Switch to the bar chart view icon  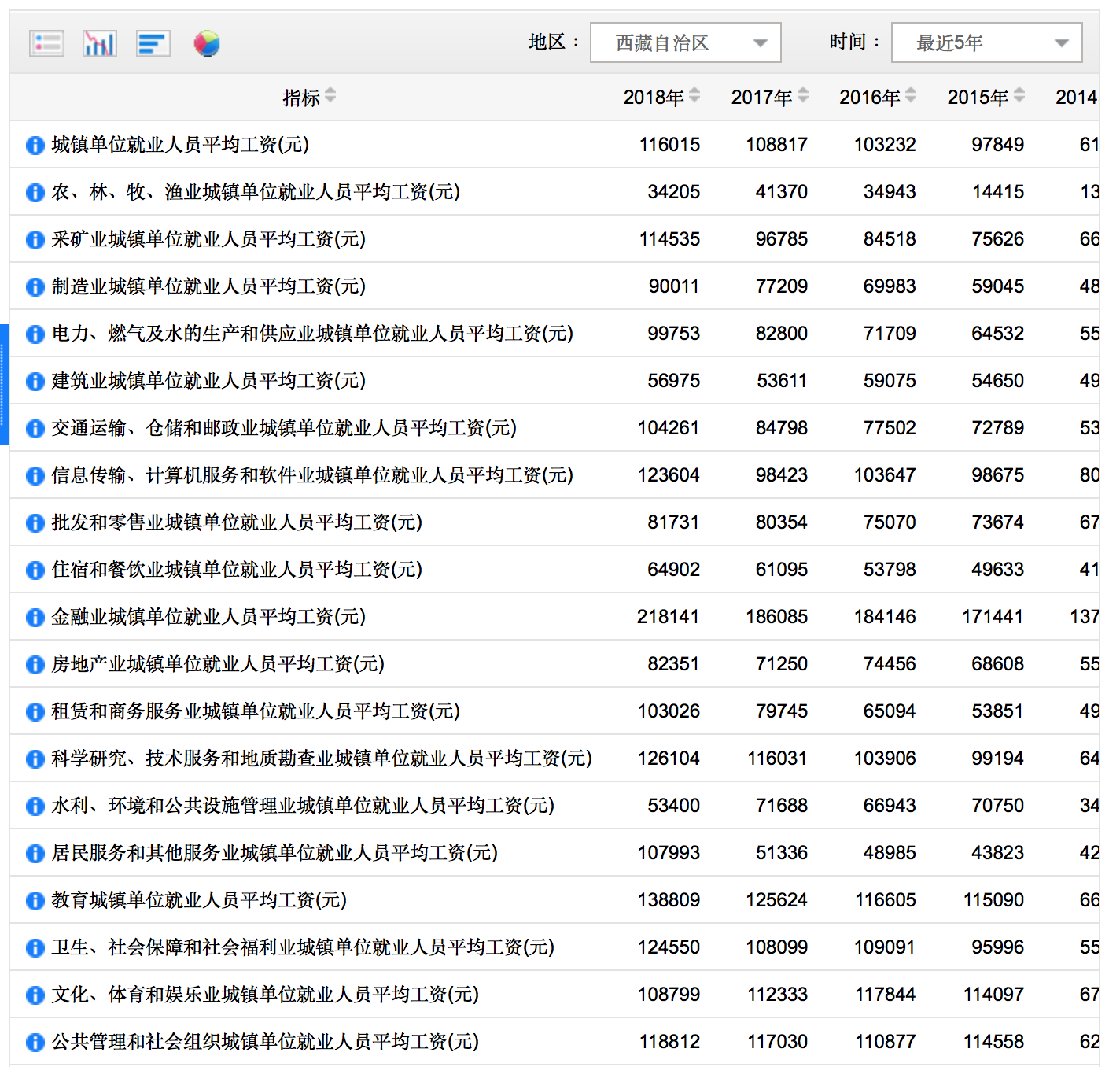pos(99,43)
